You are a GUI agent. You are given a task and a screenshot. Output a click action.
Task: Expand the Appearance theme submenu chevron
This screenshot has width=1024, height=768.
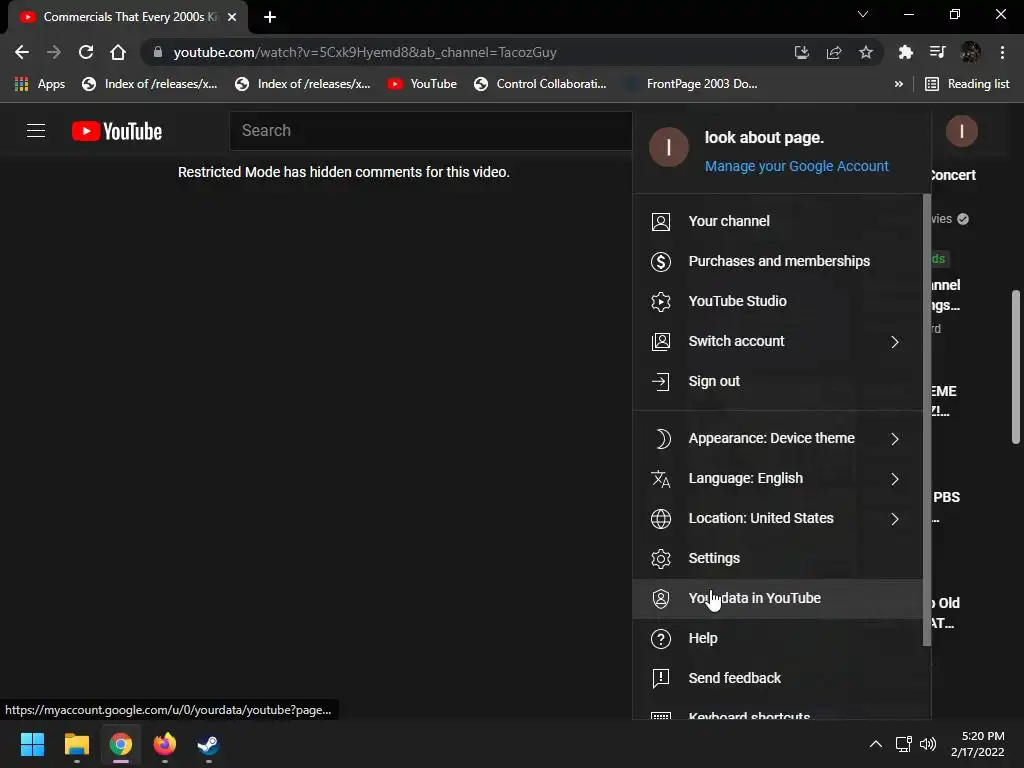pos(895,439)
